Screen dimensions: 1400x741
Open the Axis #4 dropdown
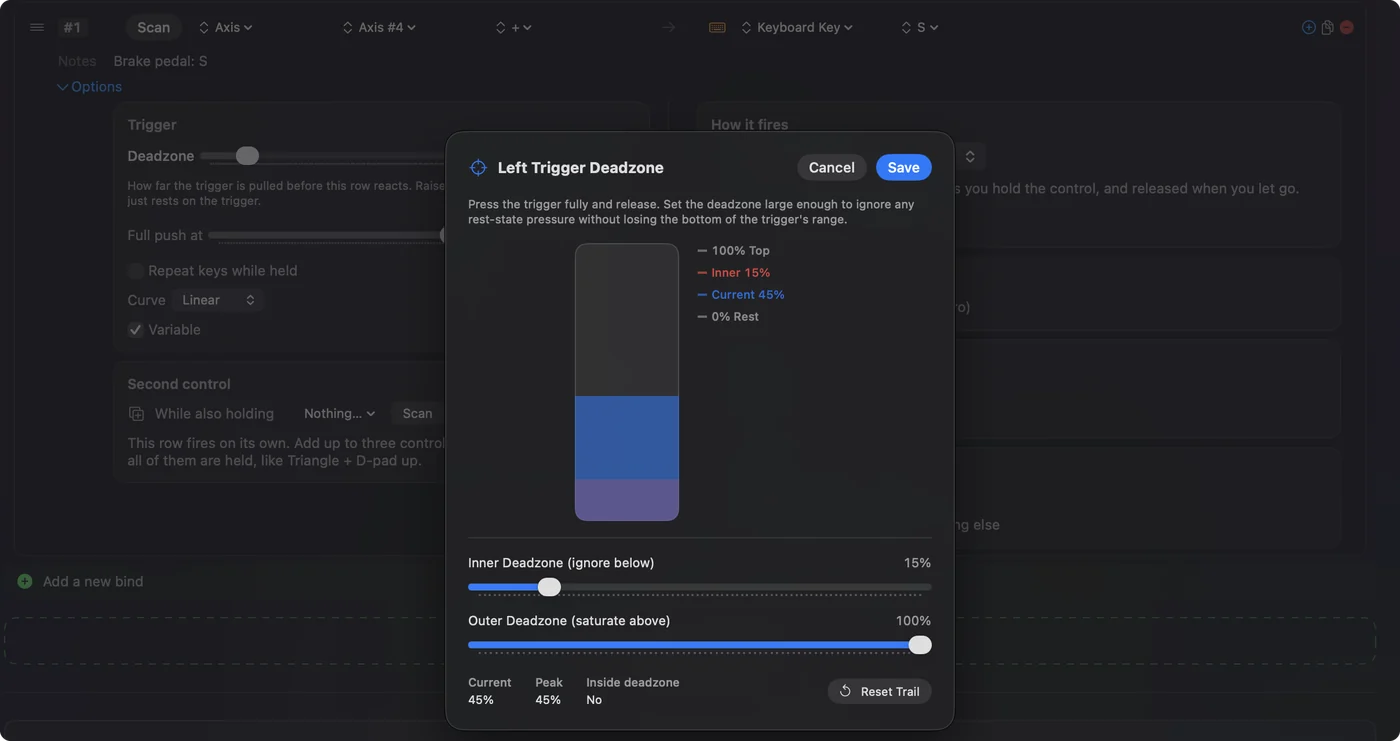379,28
